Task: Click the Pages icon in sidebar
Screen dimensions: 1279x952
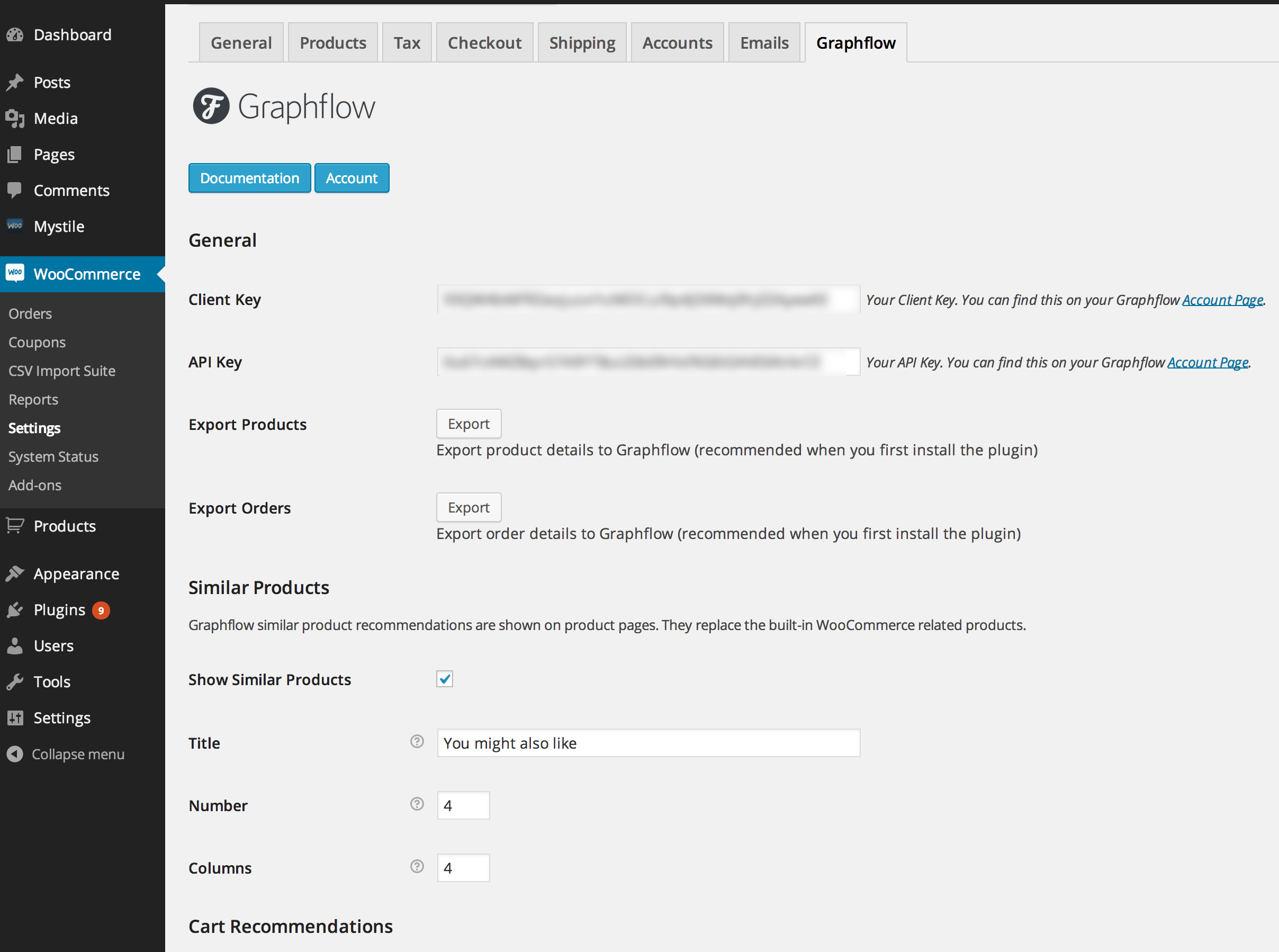Action: click(15, 155)
